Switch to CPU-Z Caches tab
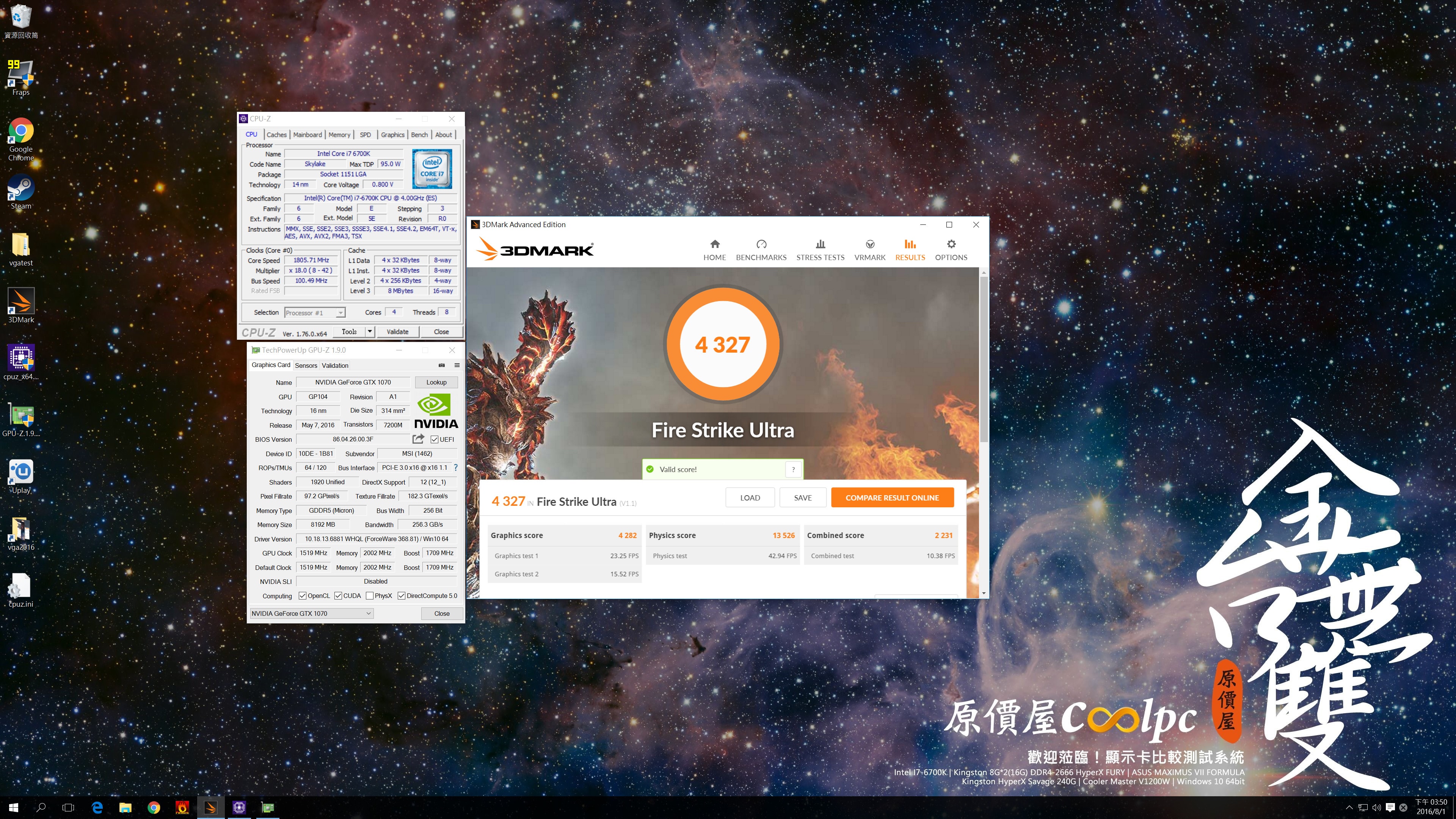 pyautogui.click(x=276, y=135)
